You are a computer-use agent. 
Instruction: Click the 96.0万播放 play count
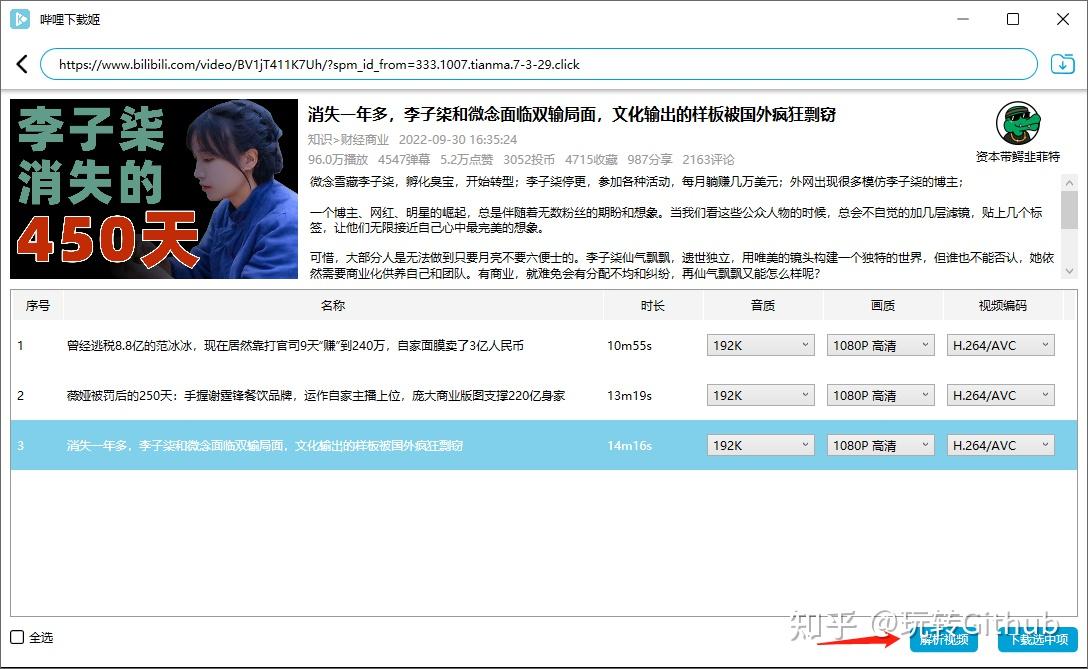pyautogui.click(x=338, y=160)
